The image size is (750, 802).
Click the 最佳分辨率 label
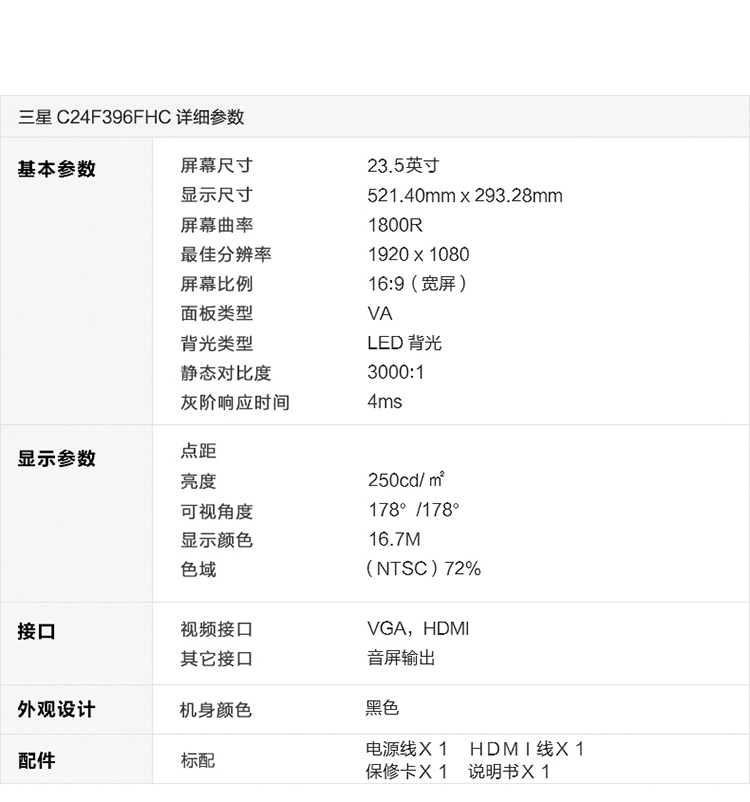click(226, 254)
